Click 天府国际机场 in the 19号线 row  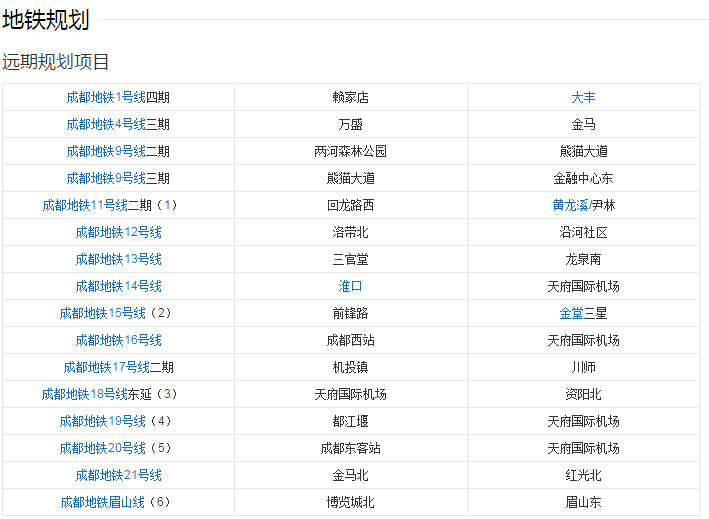[583, 421]
